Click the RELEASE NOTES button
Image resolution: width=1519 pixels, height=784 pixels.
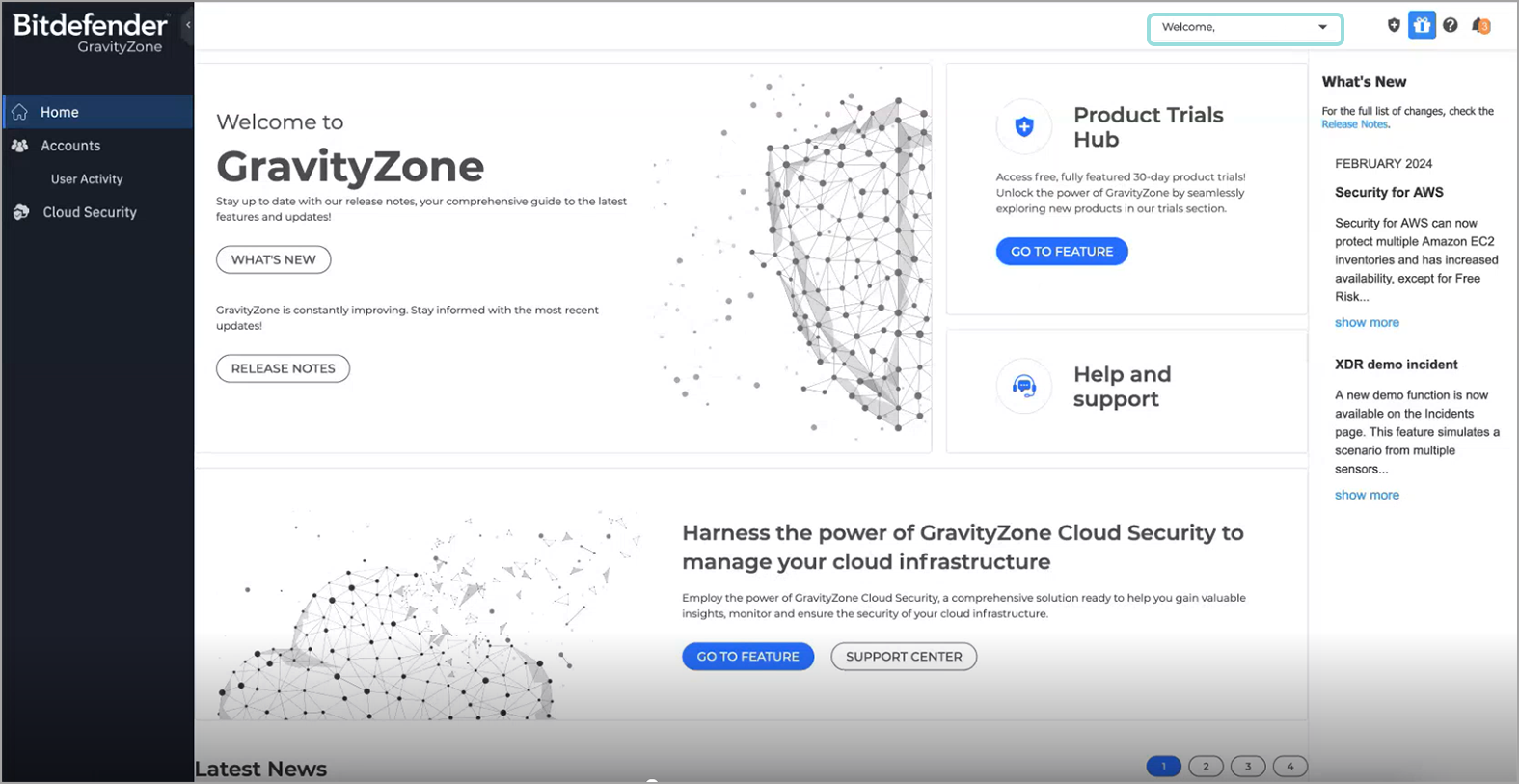pos(283,368)
